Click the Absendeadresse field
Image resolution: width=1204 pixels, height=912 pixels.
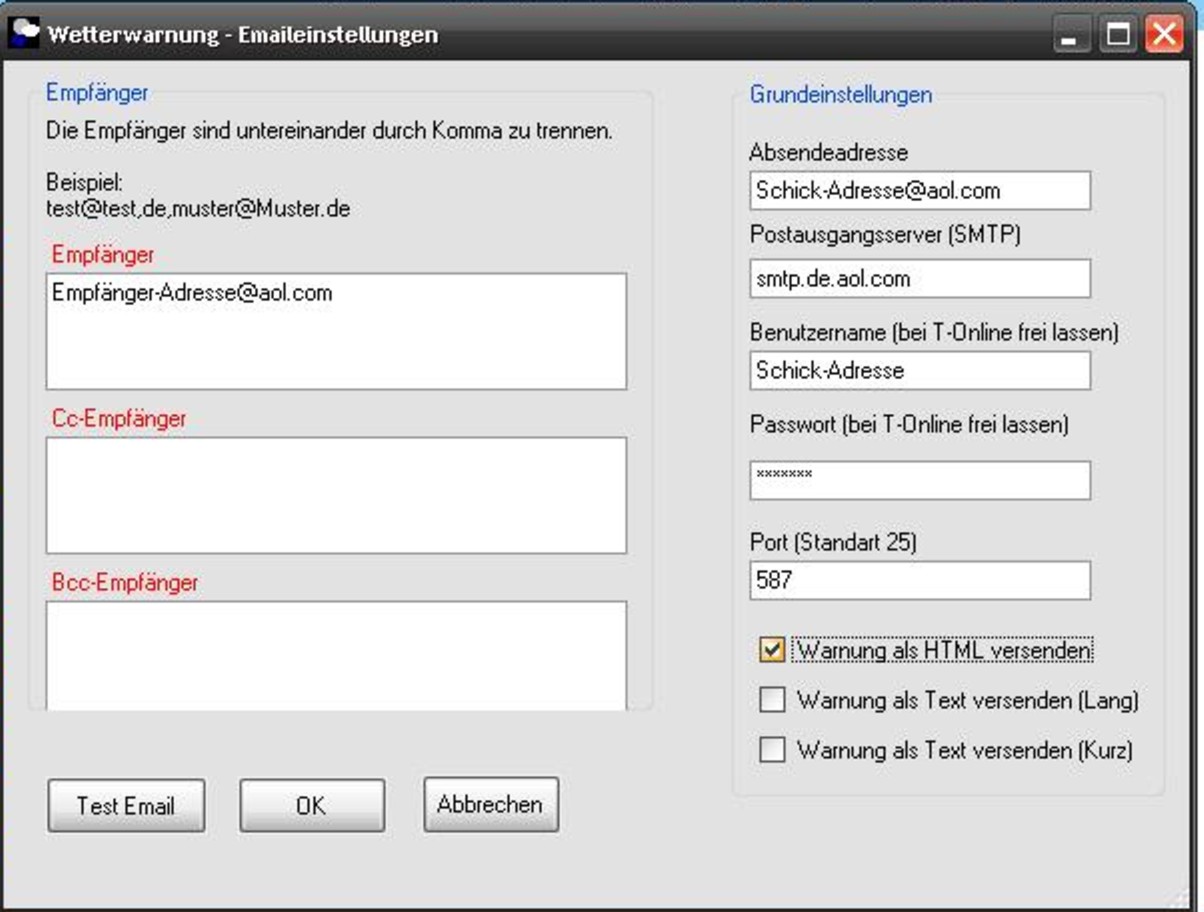click(919, 191)
